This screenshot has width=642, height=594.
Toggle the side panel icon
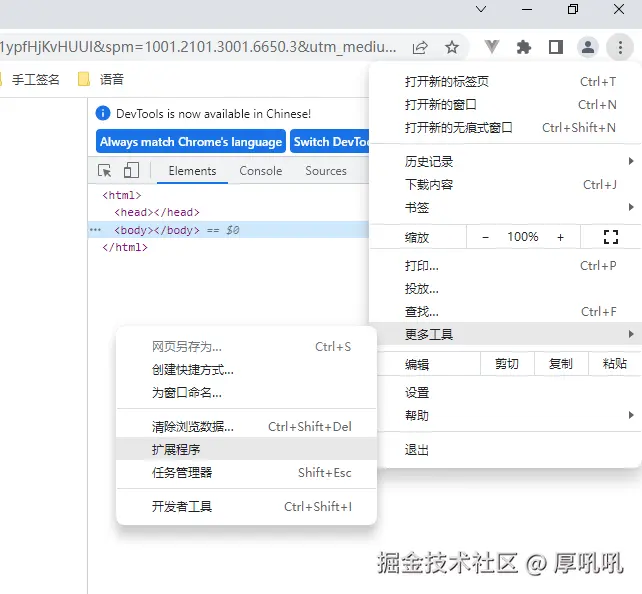[556, 47]
